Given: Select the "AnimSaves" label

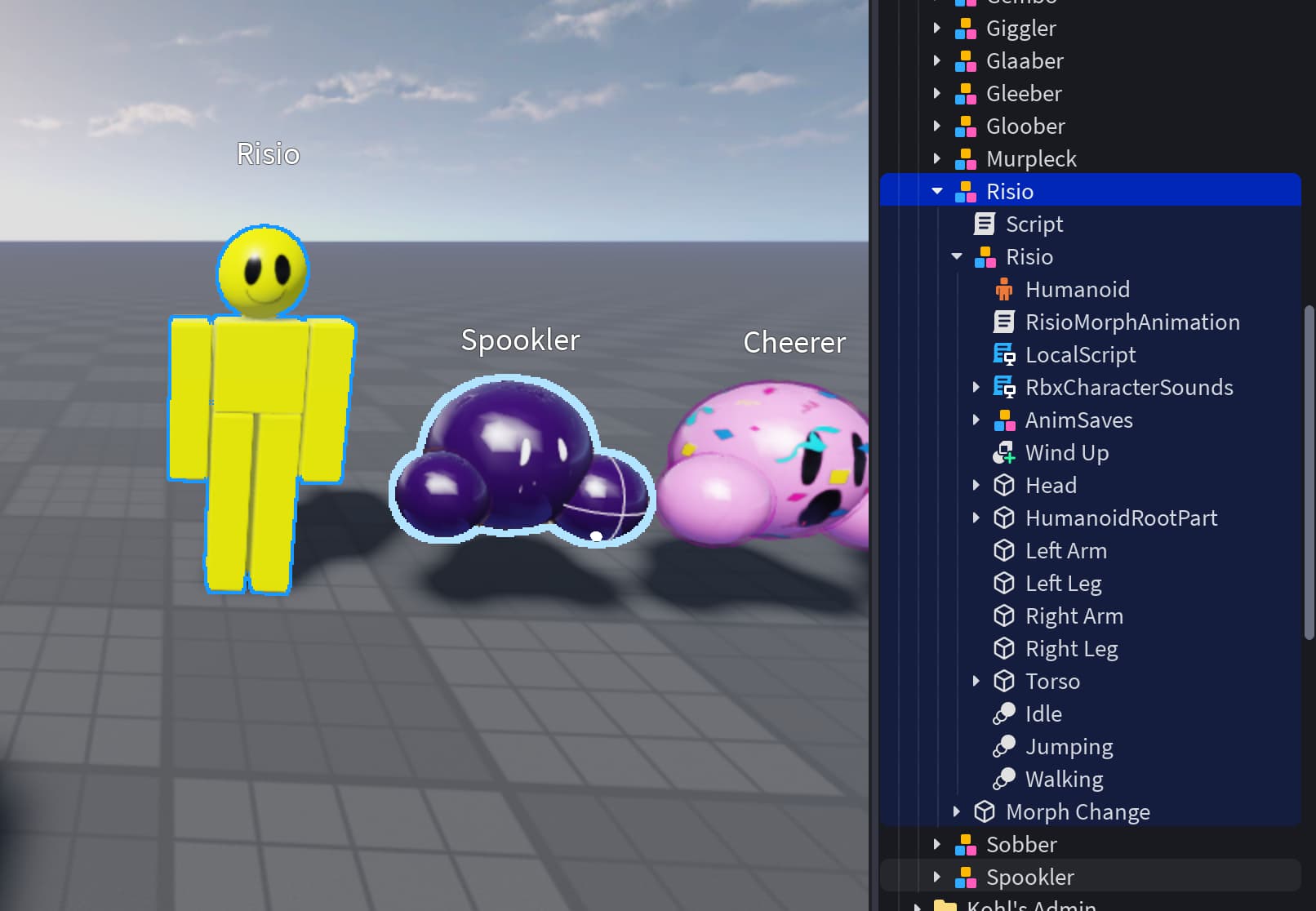Looking at the screenshot, I should coord(1079,420).
